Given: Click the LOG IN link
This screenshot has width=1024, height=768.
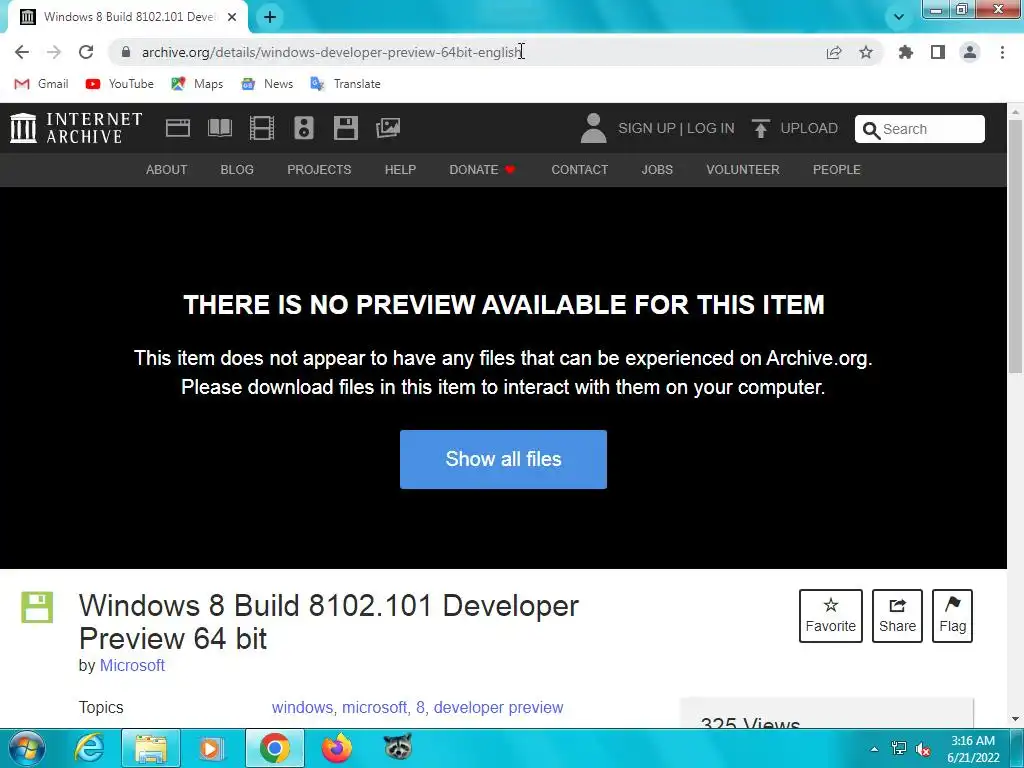Looking at the screenshot, I should click(711, 128).
